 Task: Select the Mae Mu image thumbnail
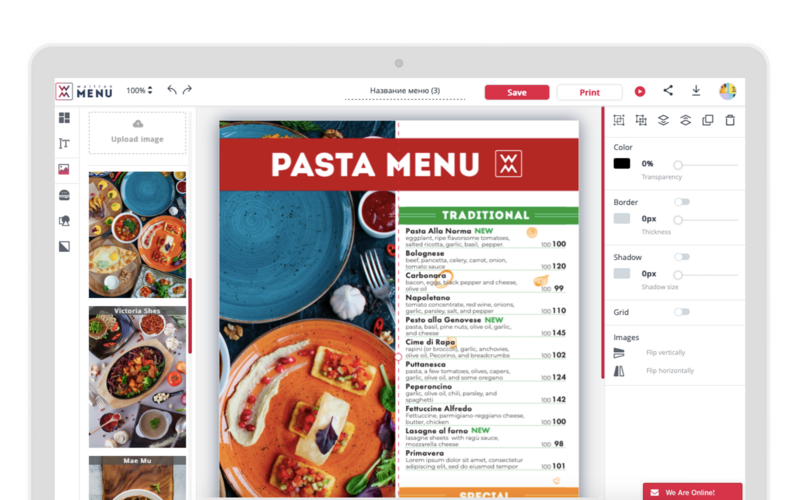pos(137,478)
